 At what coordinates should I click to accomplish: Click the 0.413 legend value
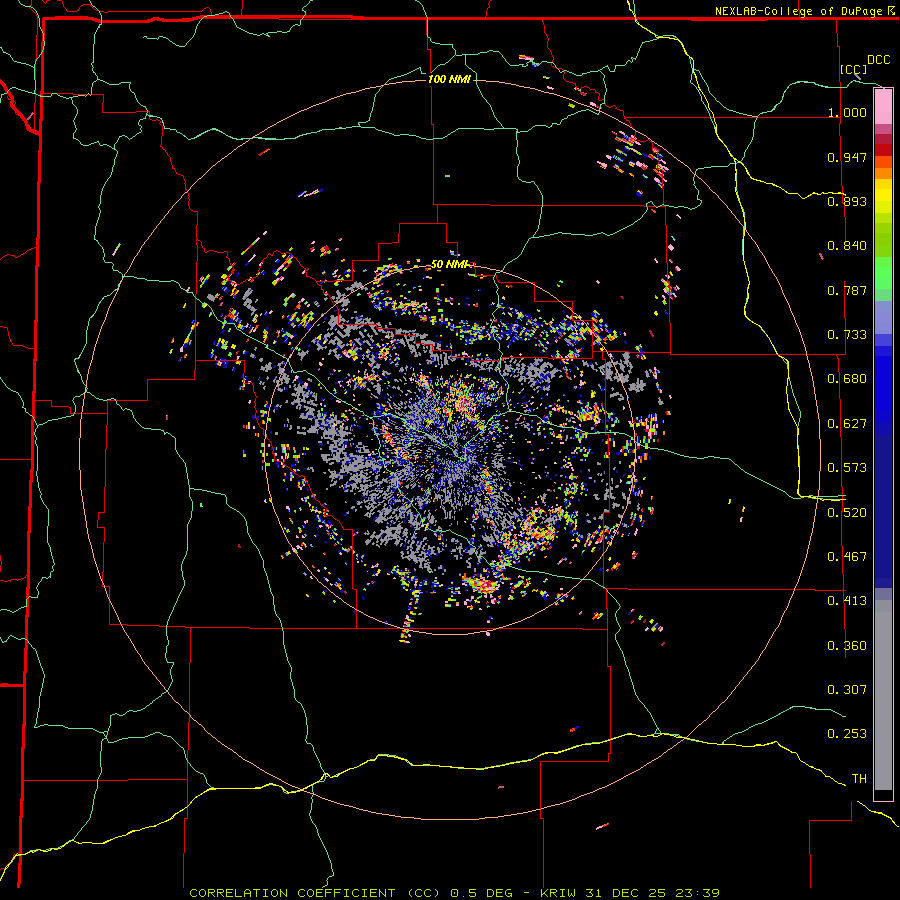(847, 601)
